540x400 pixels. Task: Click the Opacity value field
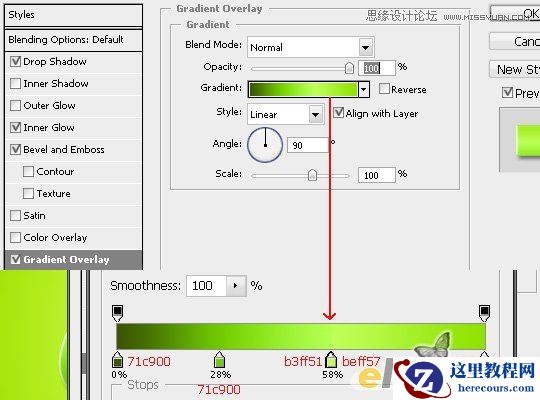(x=376, y=68)
